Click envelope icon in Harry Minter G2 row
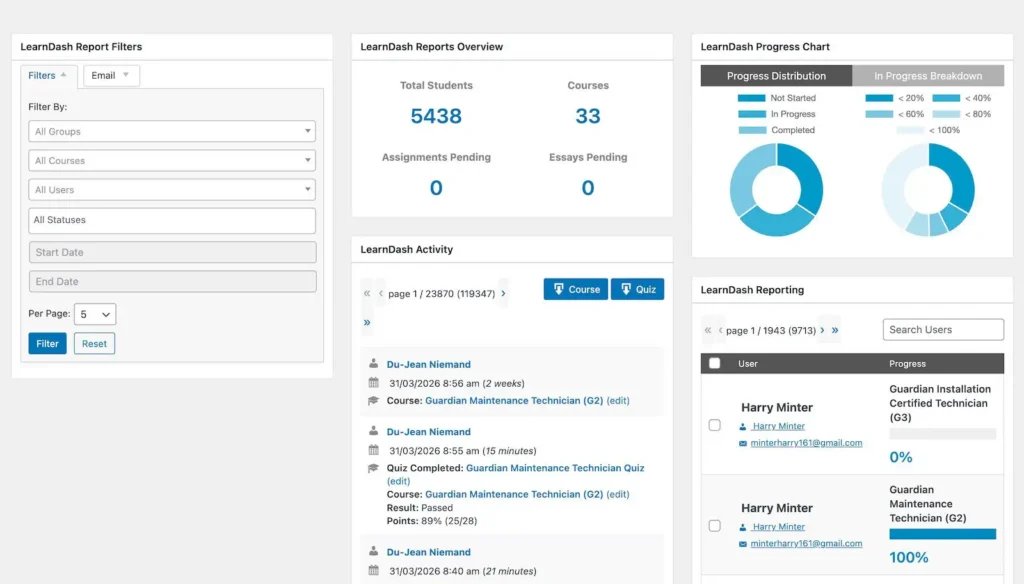The height and width of the screenshot is (584, 1024). click(743, 543)
